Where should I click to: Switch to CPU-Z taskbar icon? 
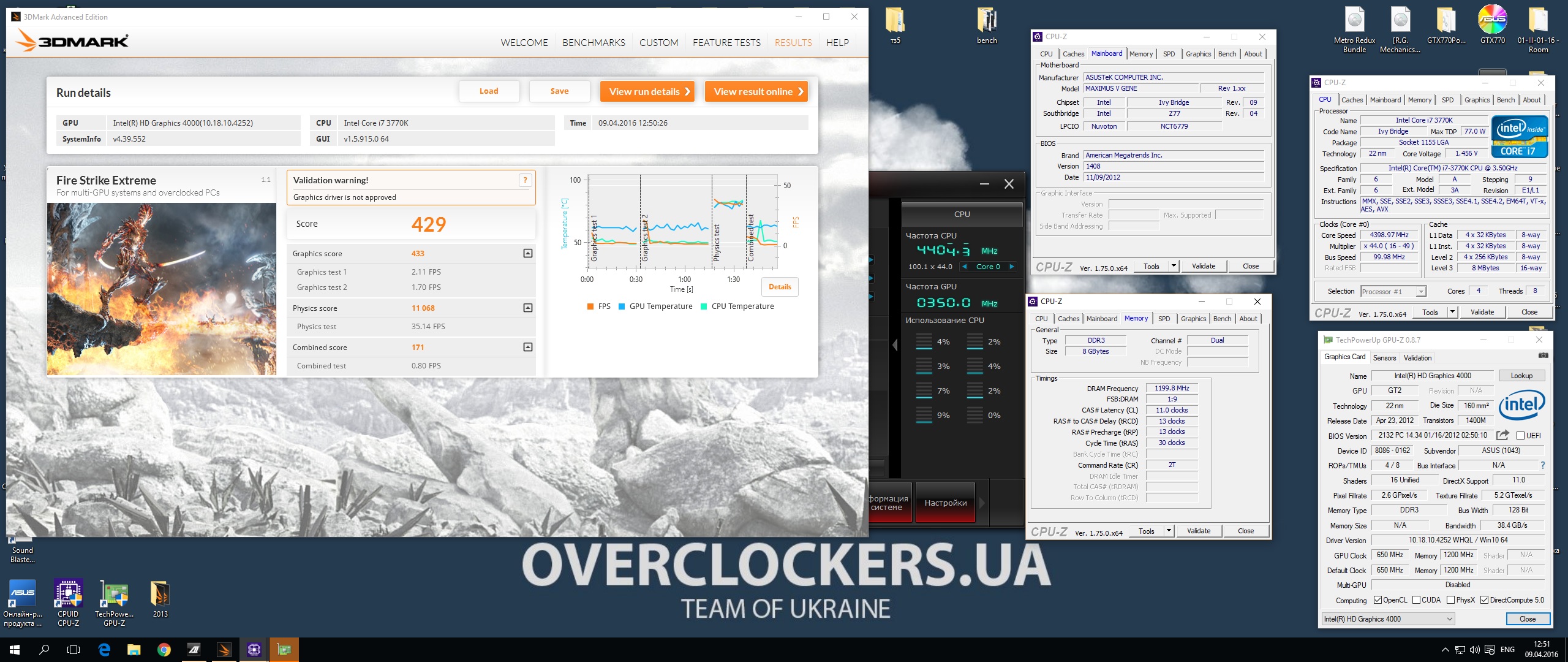254,650
